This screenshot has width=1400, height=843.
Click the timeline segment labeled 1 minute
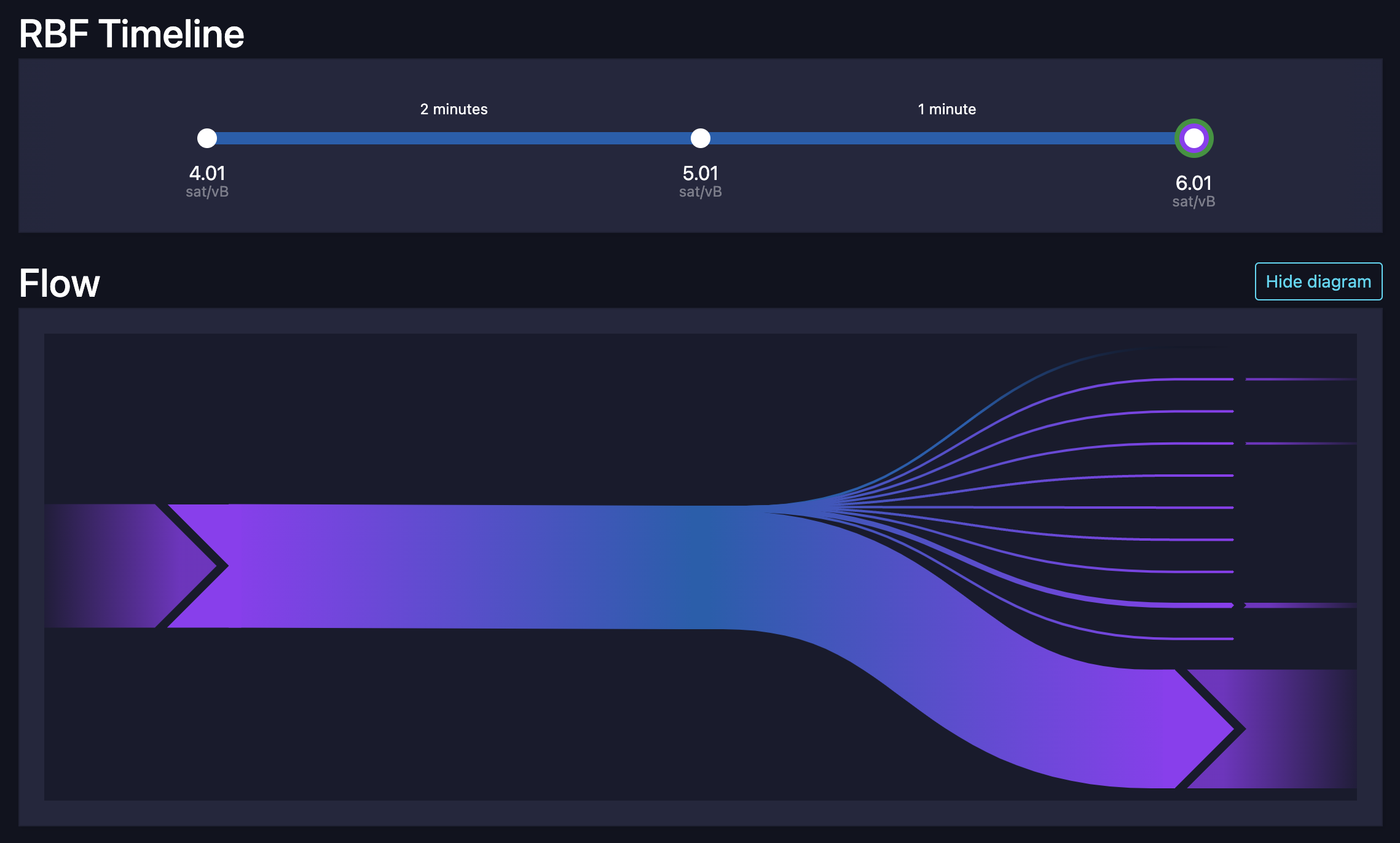click(x=943, y=138)
